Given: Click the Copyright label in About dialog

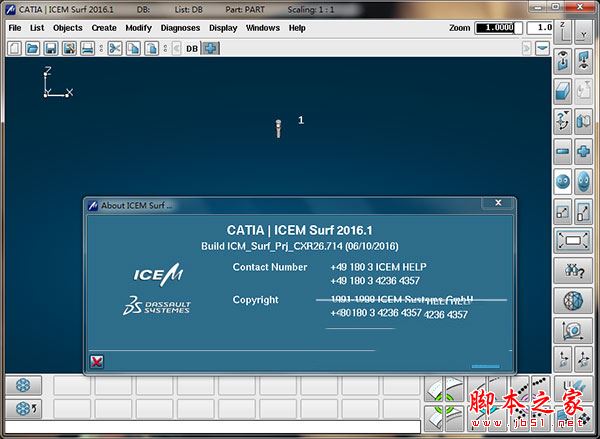Looking at the screenshot, I should coord(256,300).
